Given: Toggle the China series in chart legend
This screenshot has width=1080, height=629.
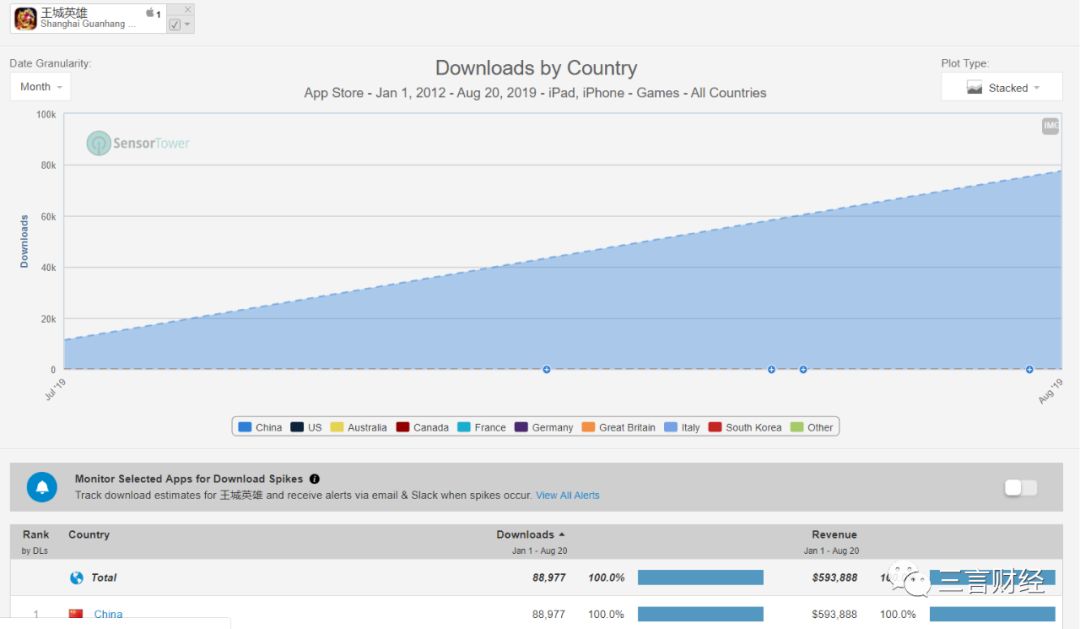Looking at the screenshot, I should coord(260,427).
